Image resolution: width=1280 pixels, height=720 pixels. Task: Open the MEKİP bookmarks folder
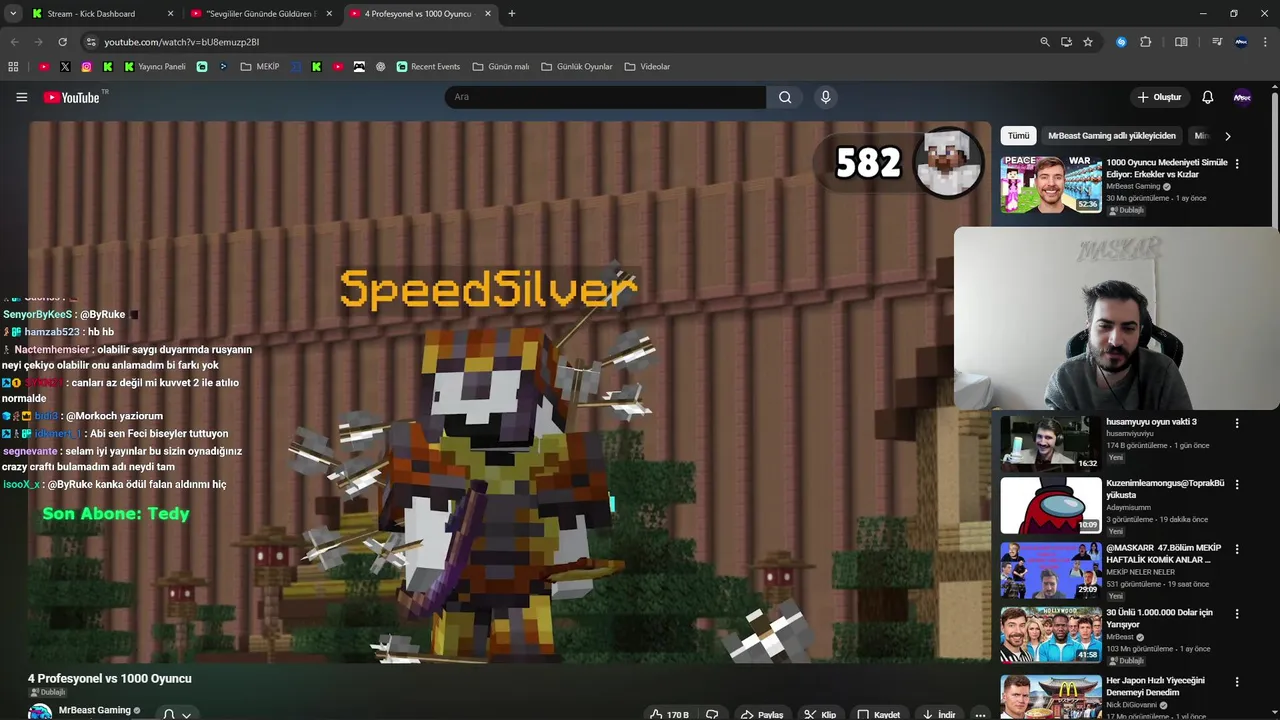pos(260,66)
